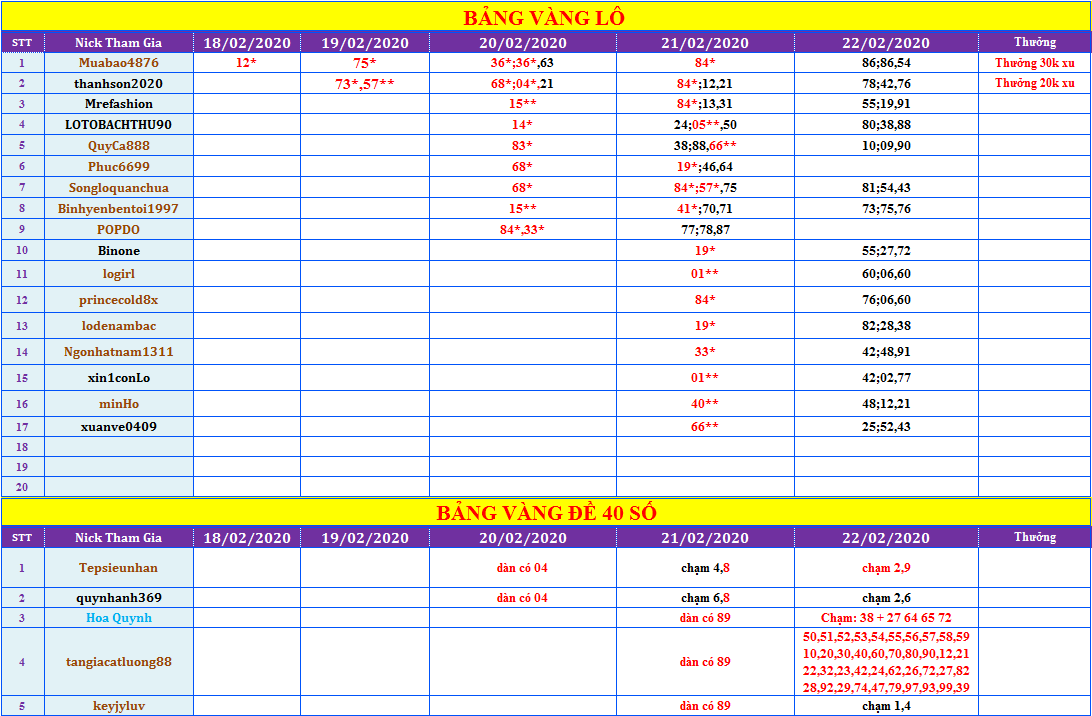
Task: Select the 'chạm 2,6' cell
Action: tap(886, 598)
